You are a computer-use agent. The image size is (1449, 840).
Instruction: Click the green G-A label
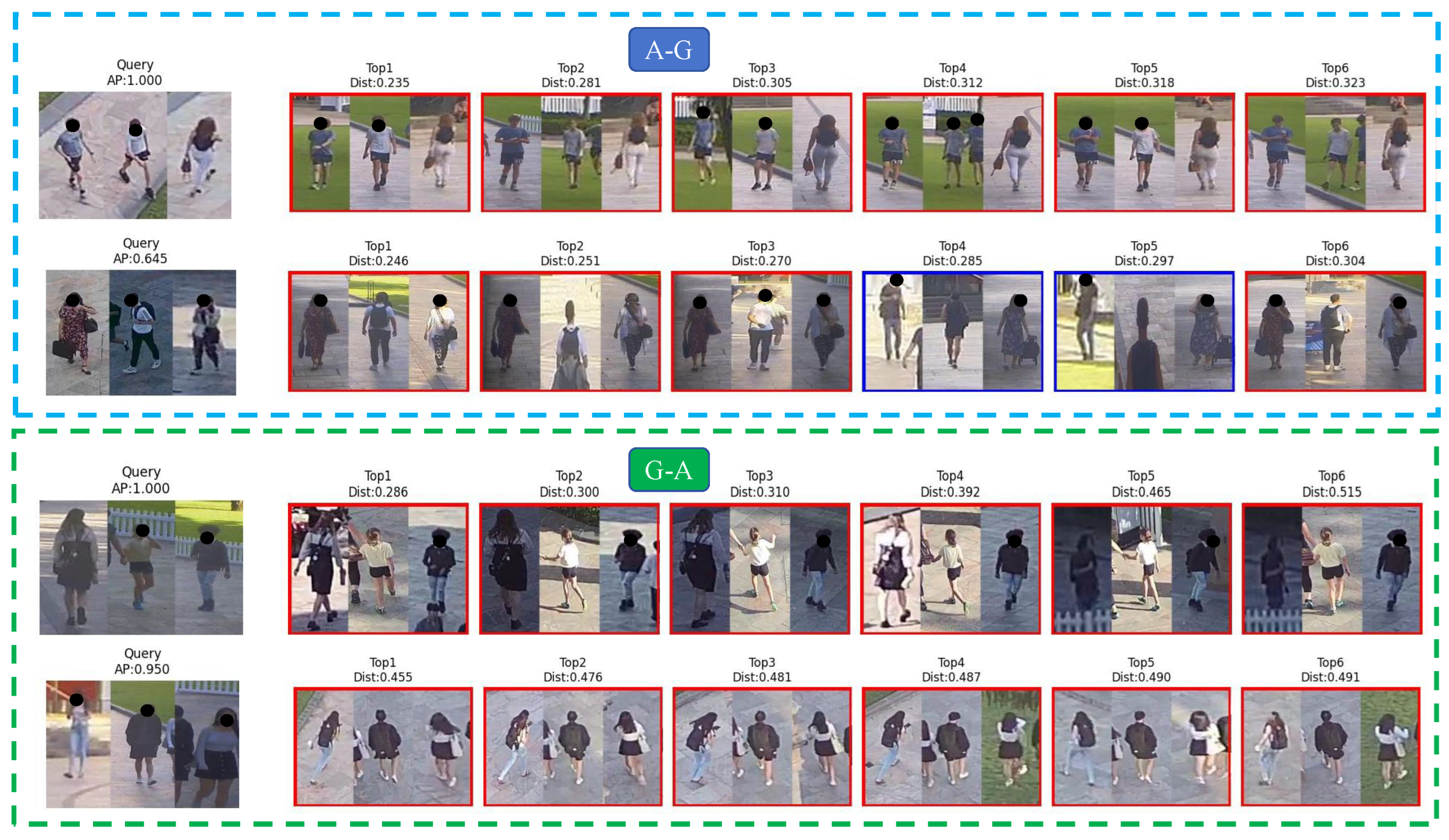pos(668,470)
